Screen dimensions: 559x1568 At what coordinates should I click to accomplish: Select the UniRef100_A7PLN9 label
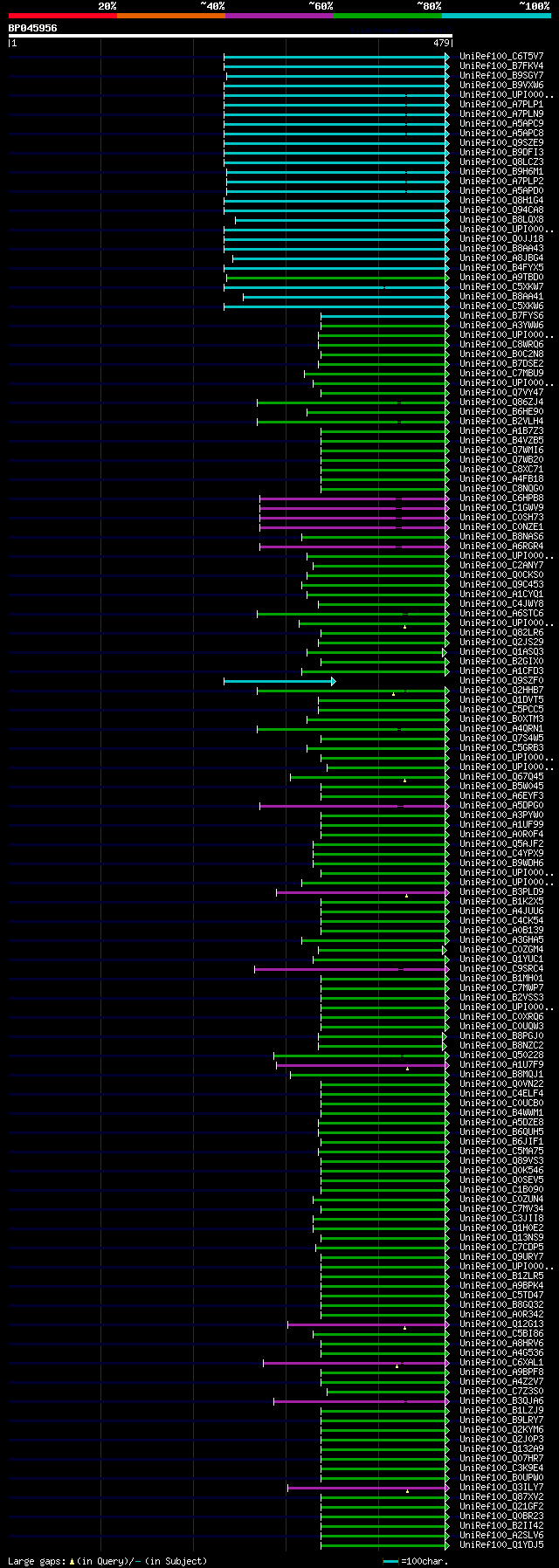click(501, 114)
